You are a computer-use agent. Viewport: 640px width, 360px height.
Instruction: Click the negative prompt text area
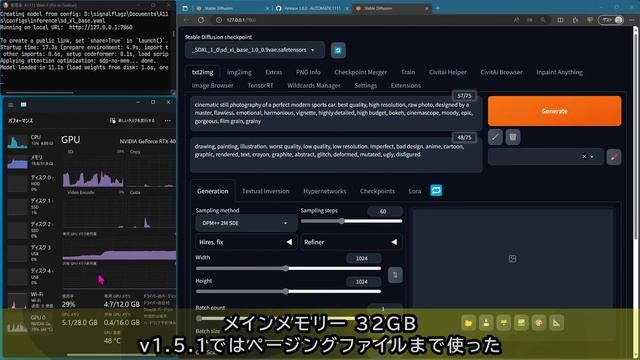336,155
